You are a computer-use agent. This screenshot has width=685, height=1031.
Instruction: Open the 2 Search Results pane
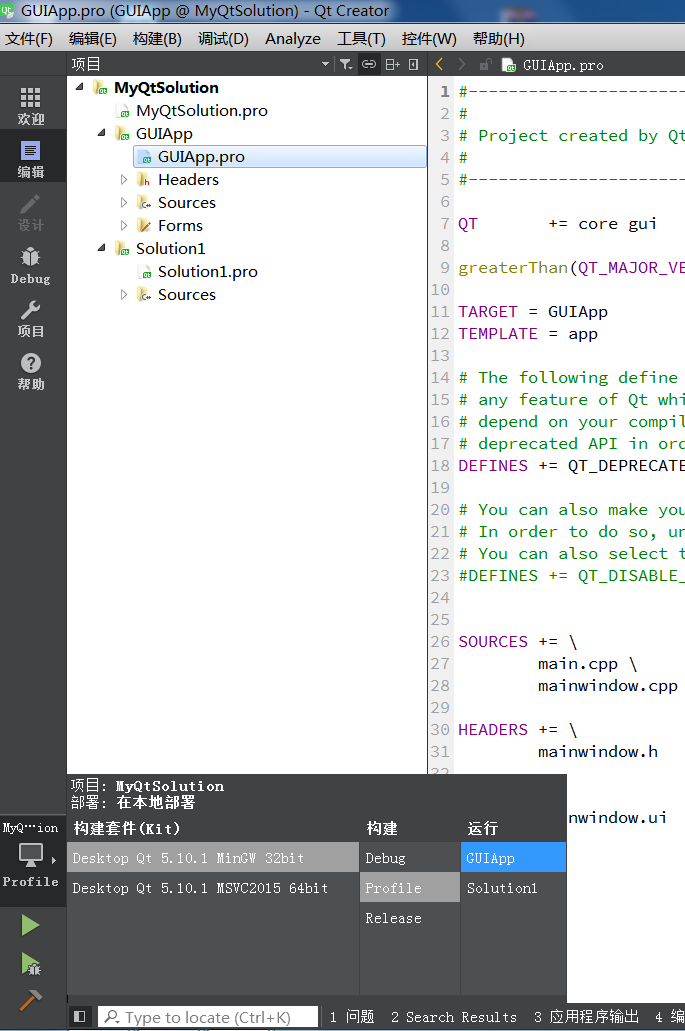pos(454,1017)
